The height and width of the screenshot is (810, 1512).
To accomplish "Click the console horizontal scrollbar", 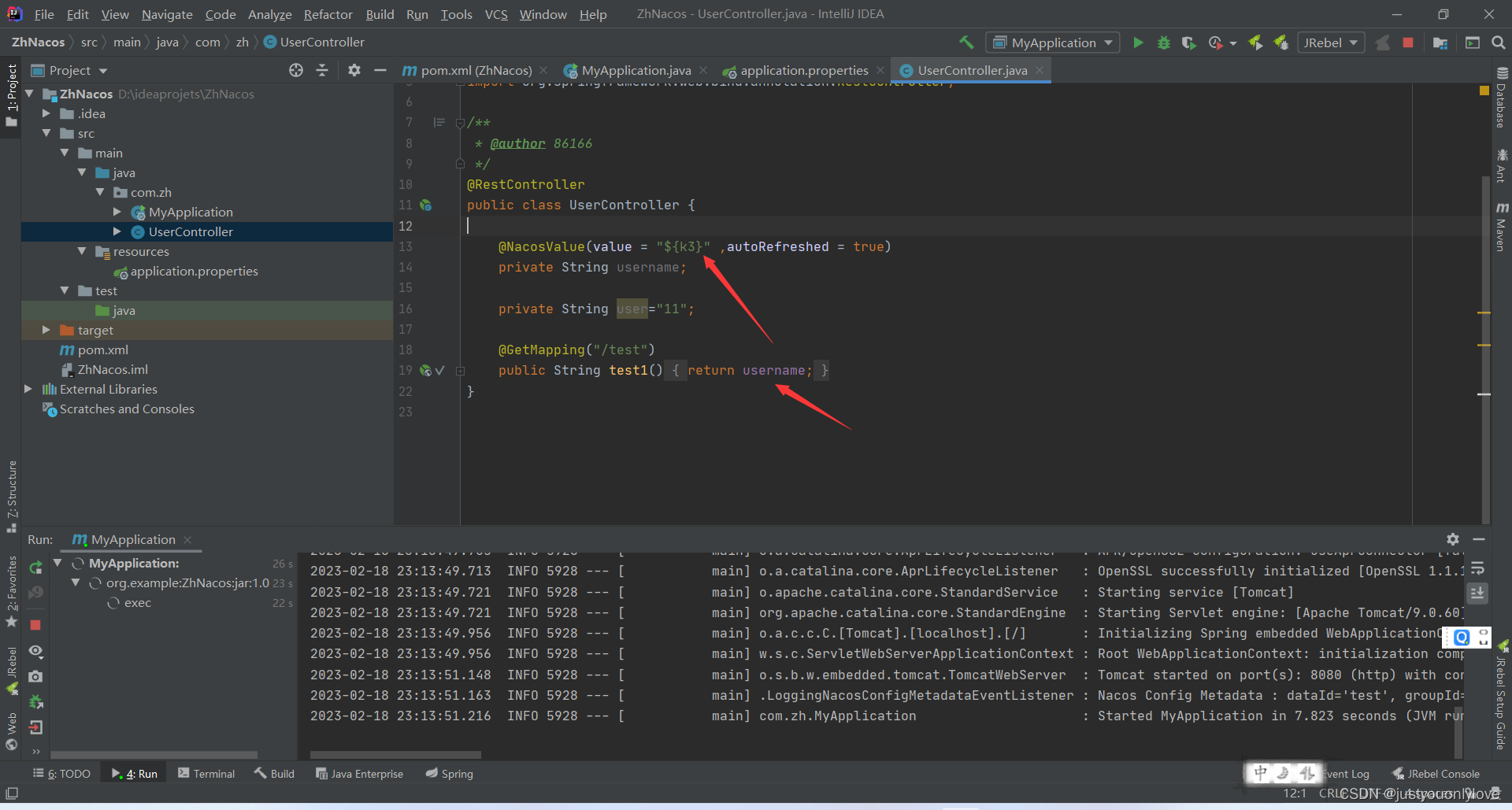I will 395,754.
